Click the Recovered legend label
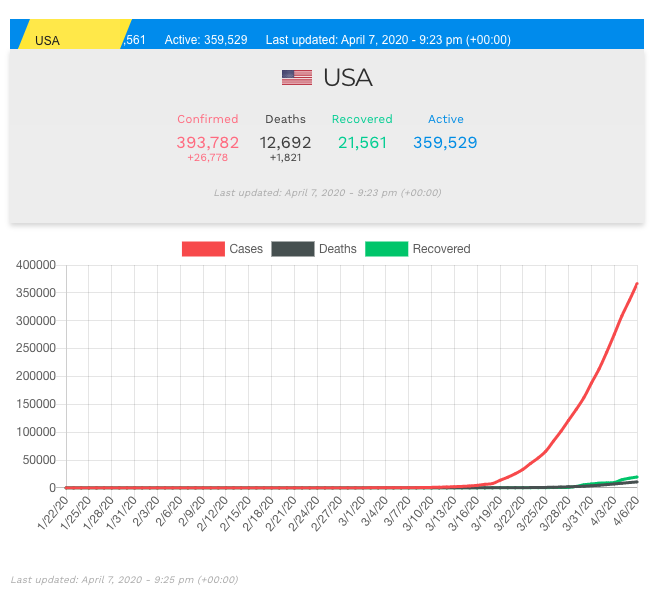 point(441,249)
